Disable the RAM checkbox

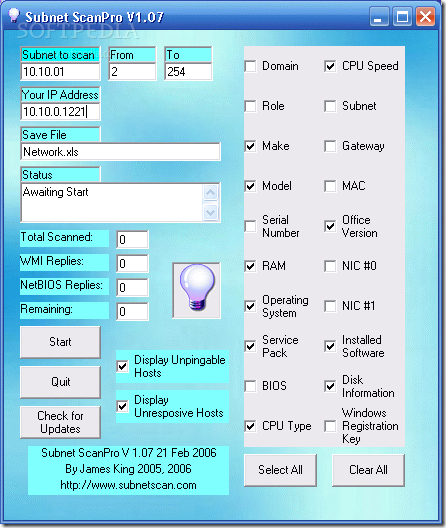coord(251,266)
